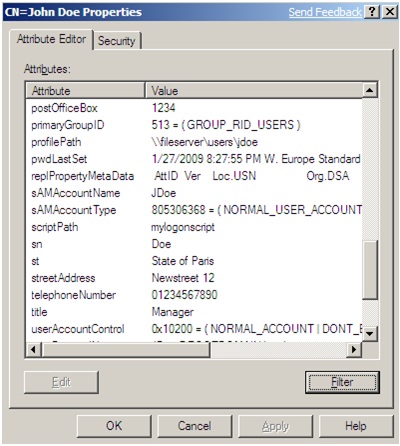This screenshot has width=400, height=446.
Task: Click the Filter button
Action: [342, 382]
